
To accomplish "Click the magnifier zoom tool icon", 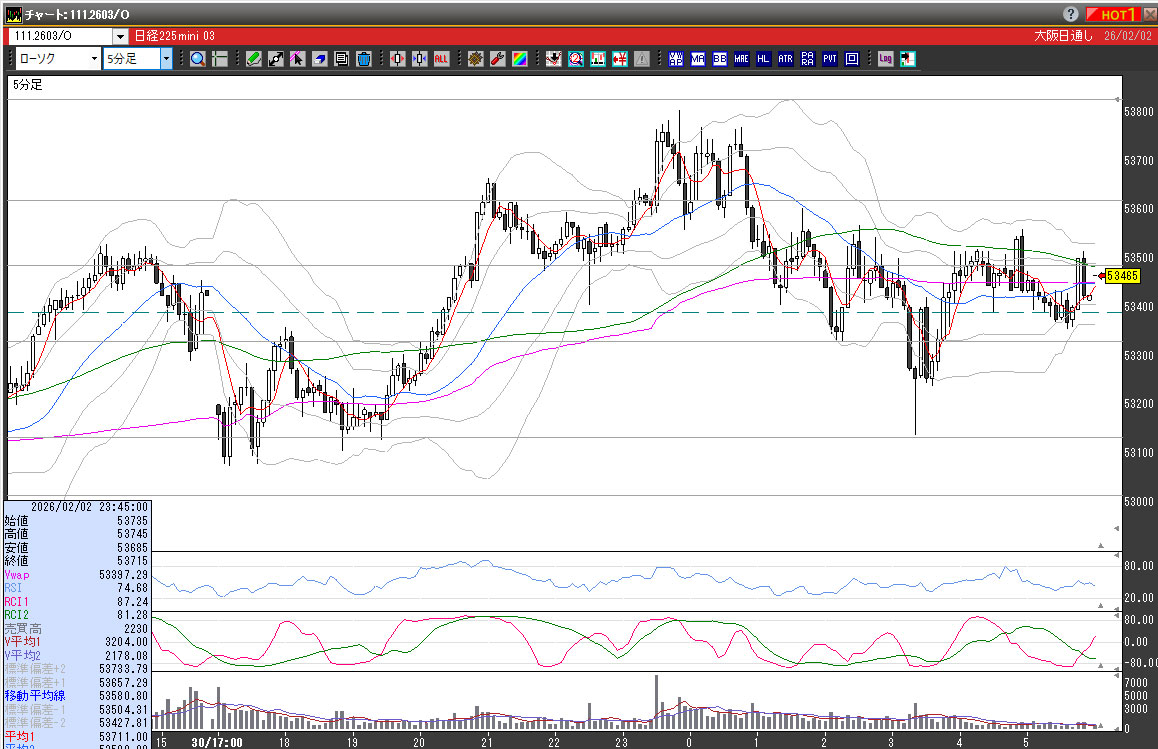I will pos(197,59).
